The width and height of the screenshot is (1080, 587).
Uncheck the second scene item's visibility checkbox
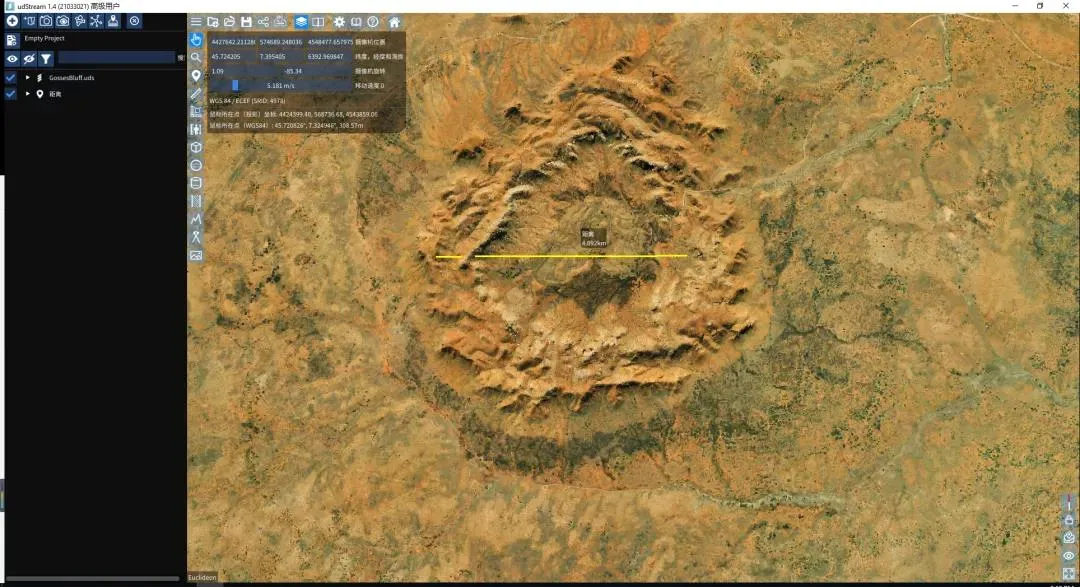pos(10,94)
